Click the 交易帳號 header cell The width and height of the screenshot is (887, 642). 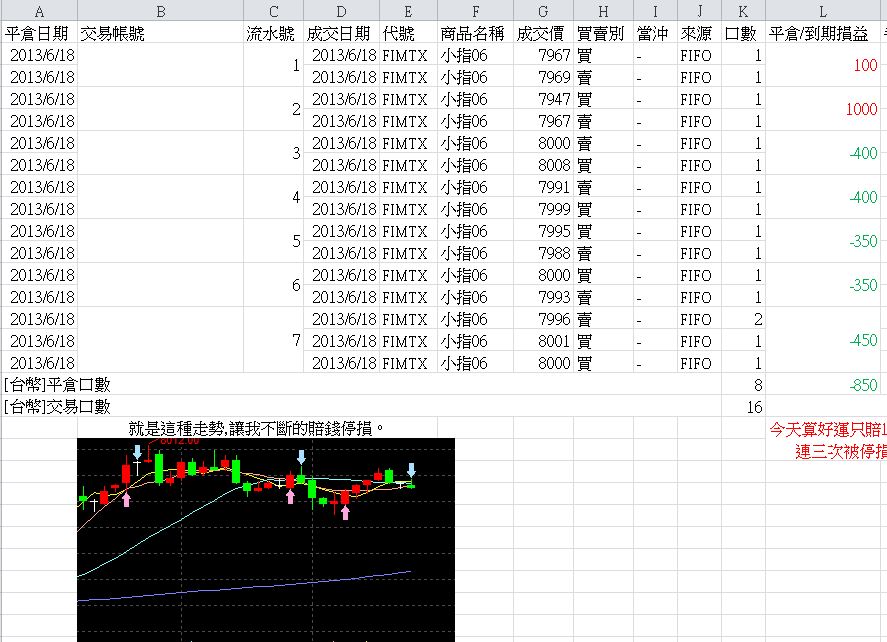161,33
